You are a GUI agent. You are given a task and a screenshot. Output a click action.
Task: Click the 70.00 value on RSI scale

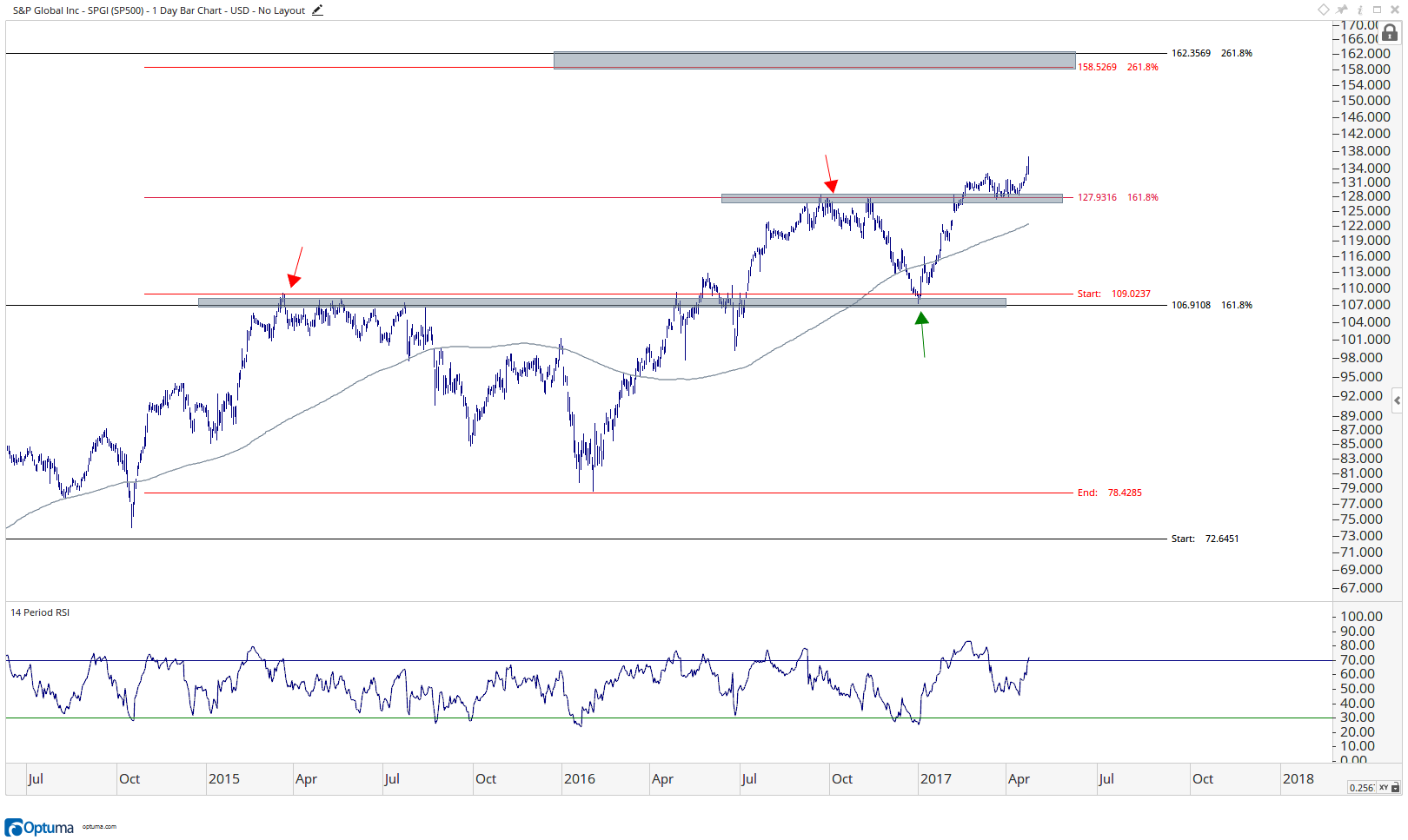(1358, 660)
